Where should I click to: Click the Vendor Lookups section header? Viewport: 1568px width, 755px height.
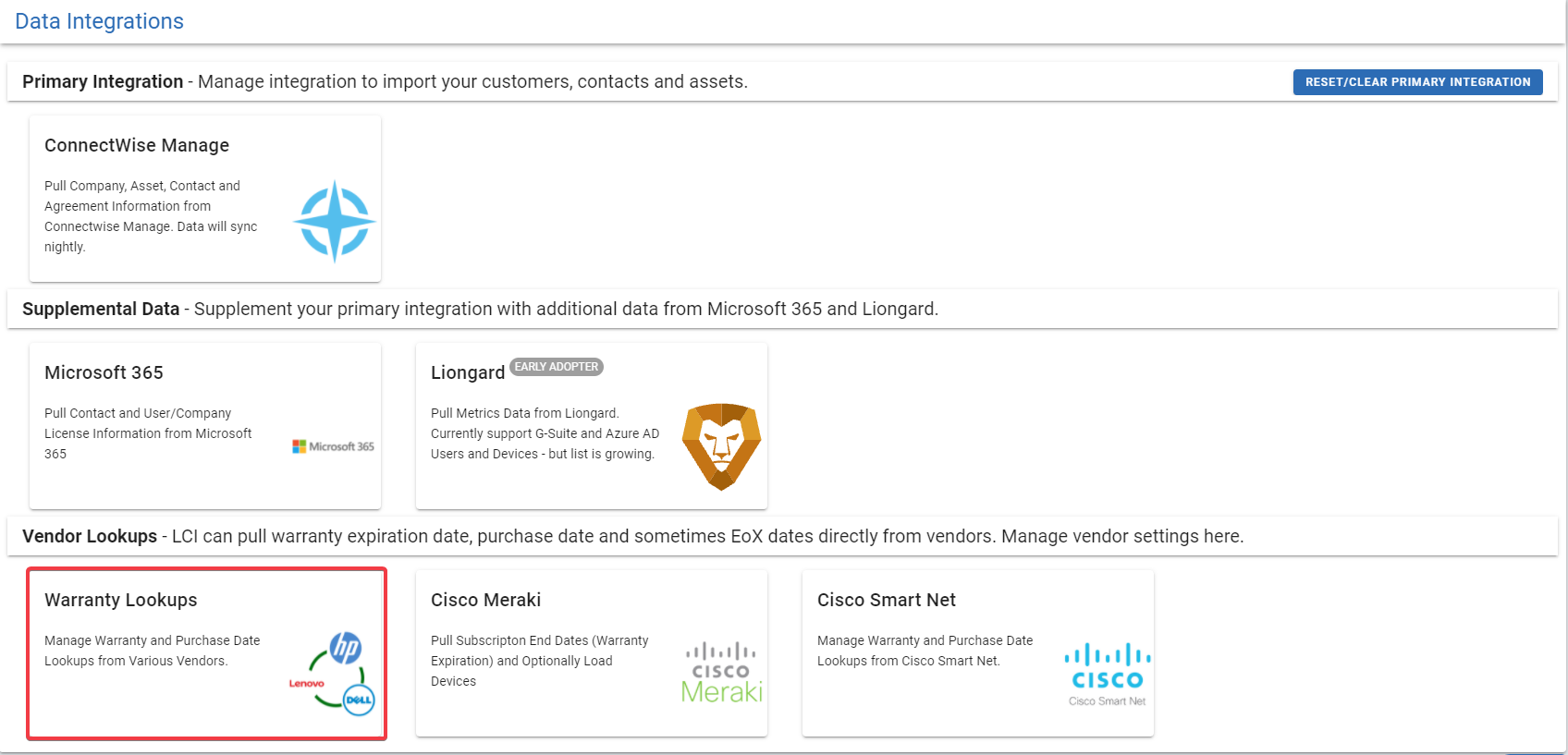tap(633, 536)
